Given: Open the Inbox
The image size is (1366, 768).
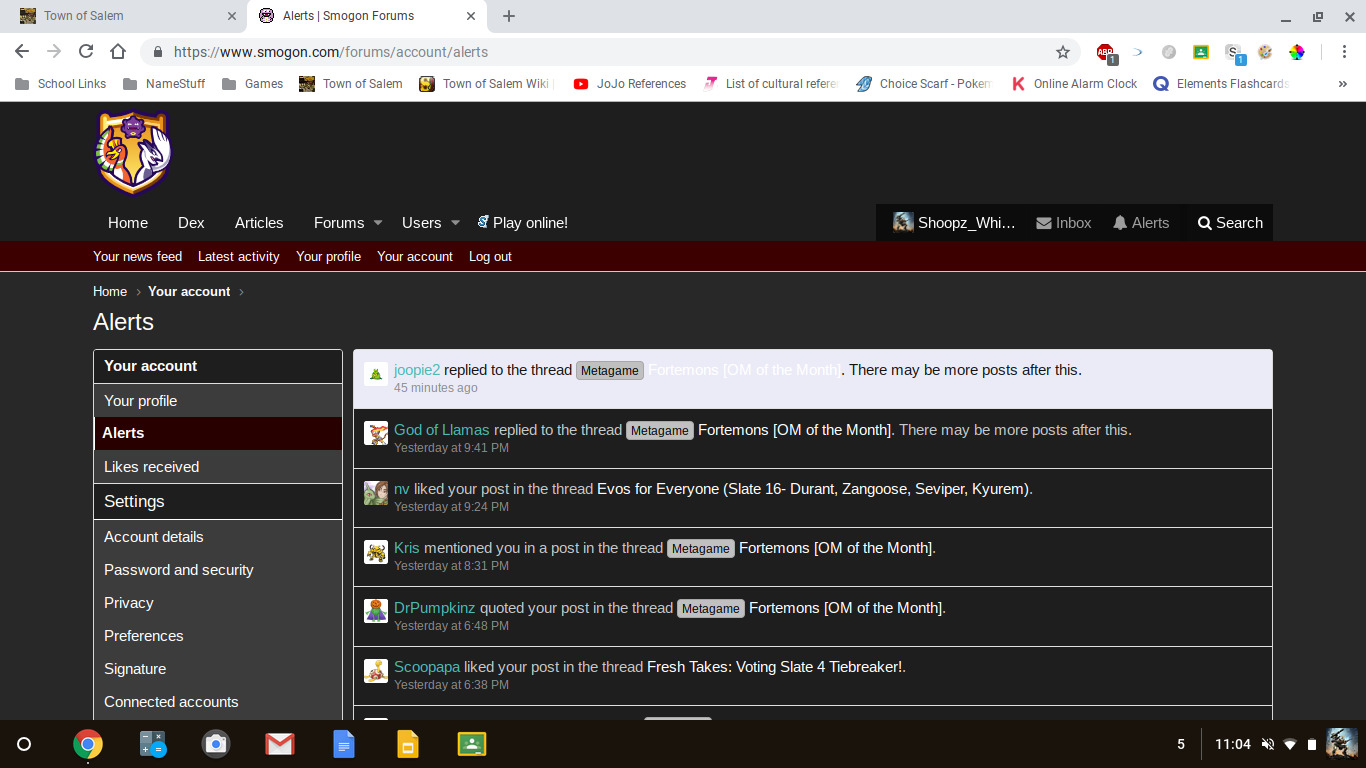Looking at the screenshot, I should tap(1064, 223).
